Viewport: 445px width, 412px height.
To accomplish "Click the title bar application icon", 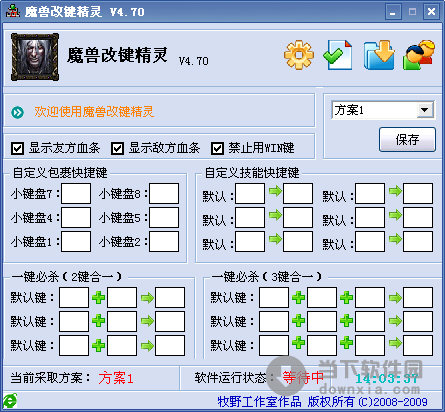I will click(x=13, y=11).
